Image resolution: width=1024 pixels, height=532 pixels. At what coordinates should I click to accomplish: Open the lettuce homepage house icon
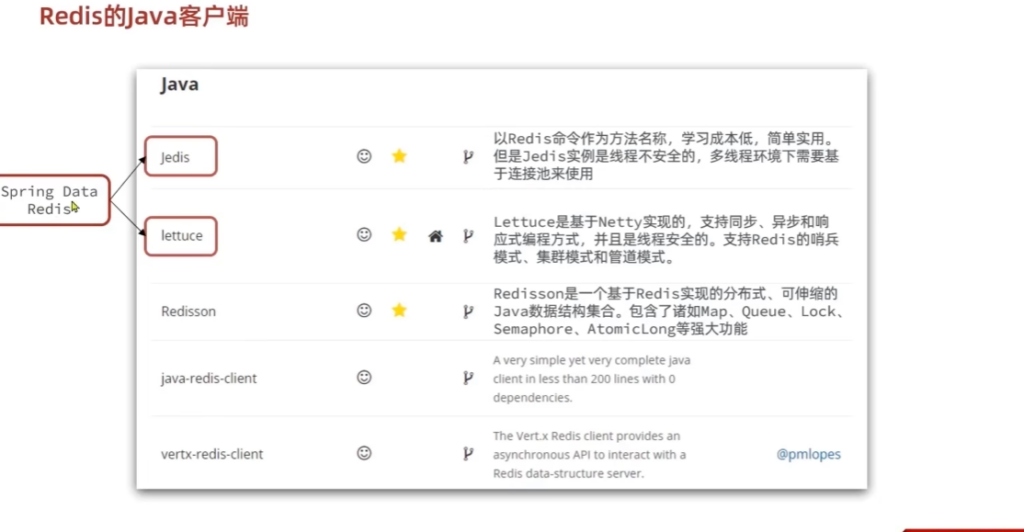click(435, 236)
